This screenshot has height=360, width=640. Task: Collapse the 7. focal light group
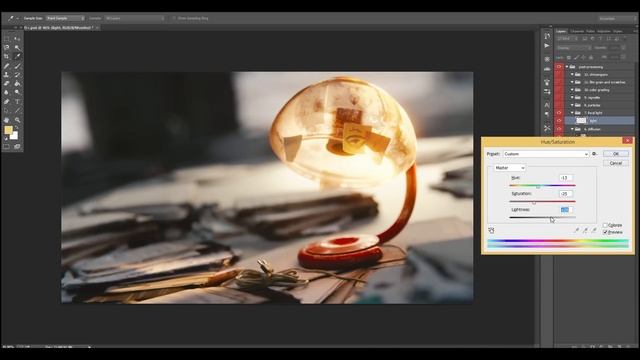click(x=572, y=113)
